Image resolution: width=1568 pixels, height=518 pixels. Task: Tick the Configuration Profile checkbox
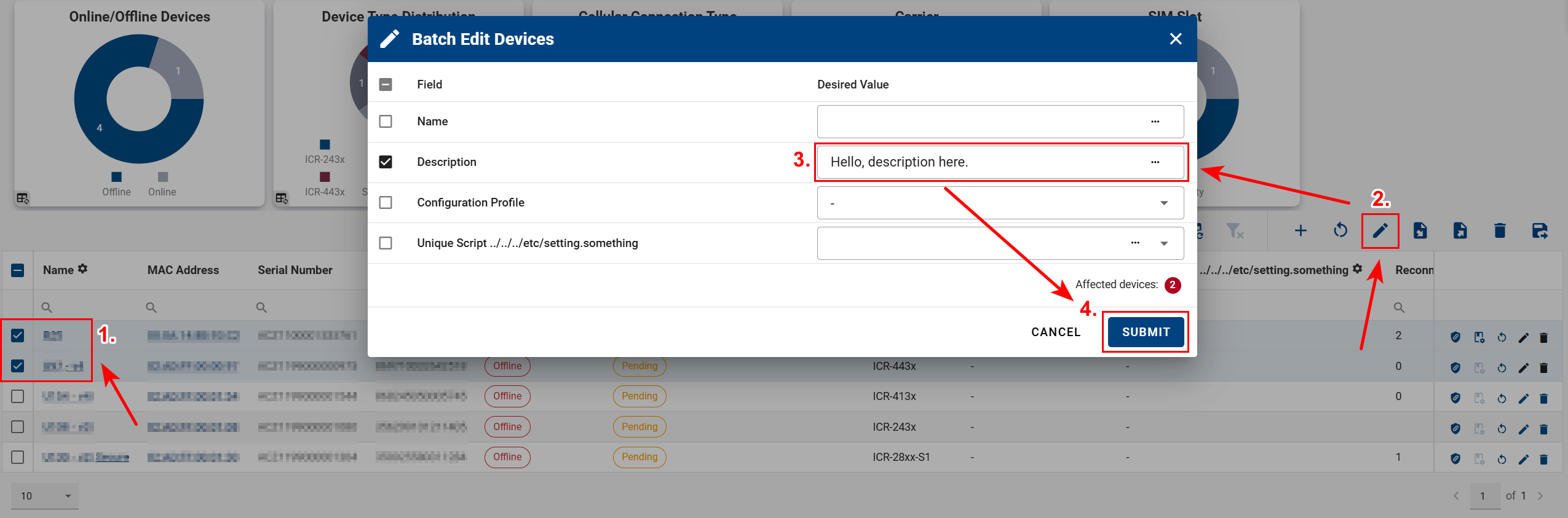pos(386,203)
